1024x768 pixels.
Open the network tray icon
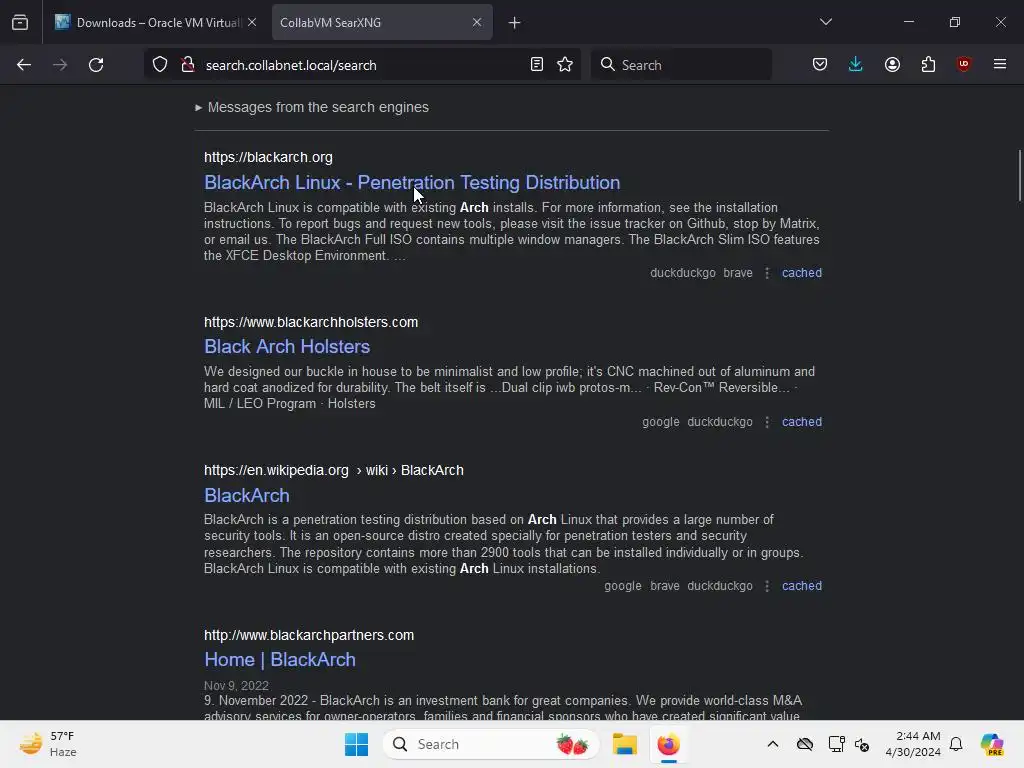pyautogui.click(x=836, y=744)
